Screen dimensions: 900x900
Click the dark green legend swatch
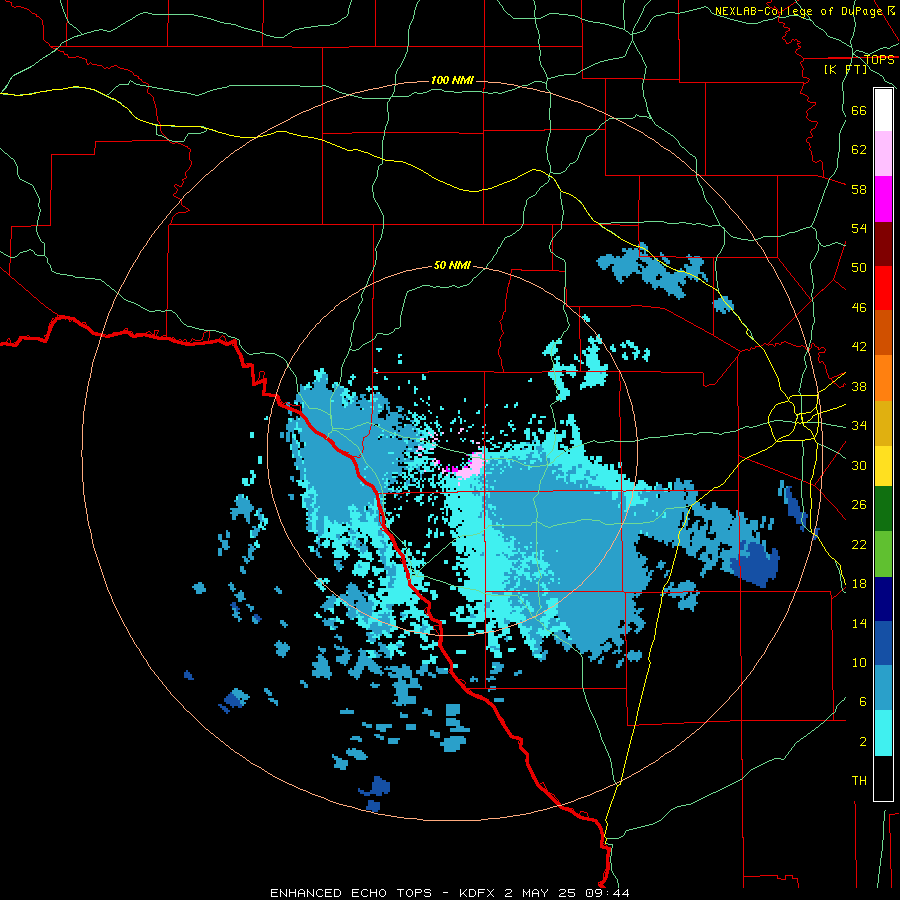point(883,509)
